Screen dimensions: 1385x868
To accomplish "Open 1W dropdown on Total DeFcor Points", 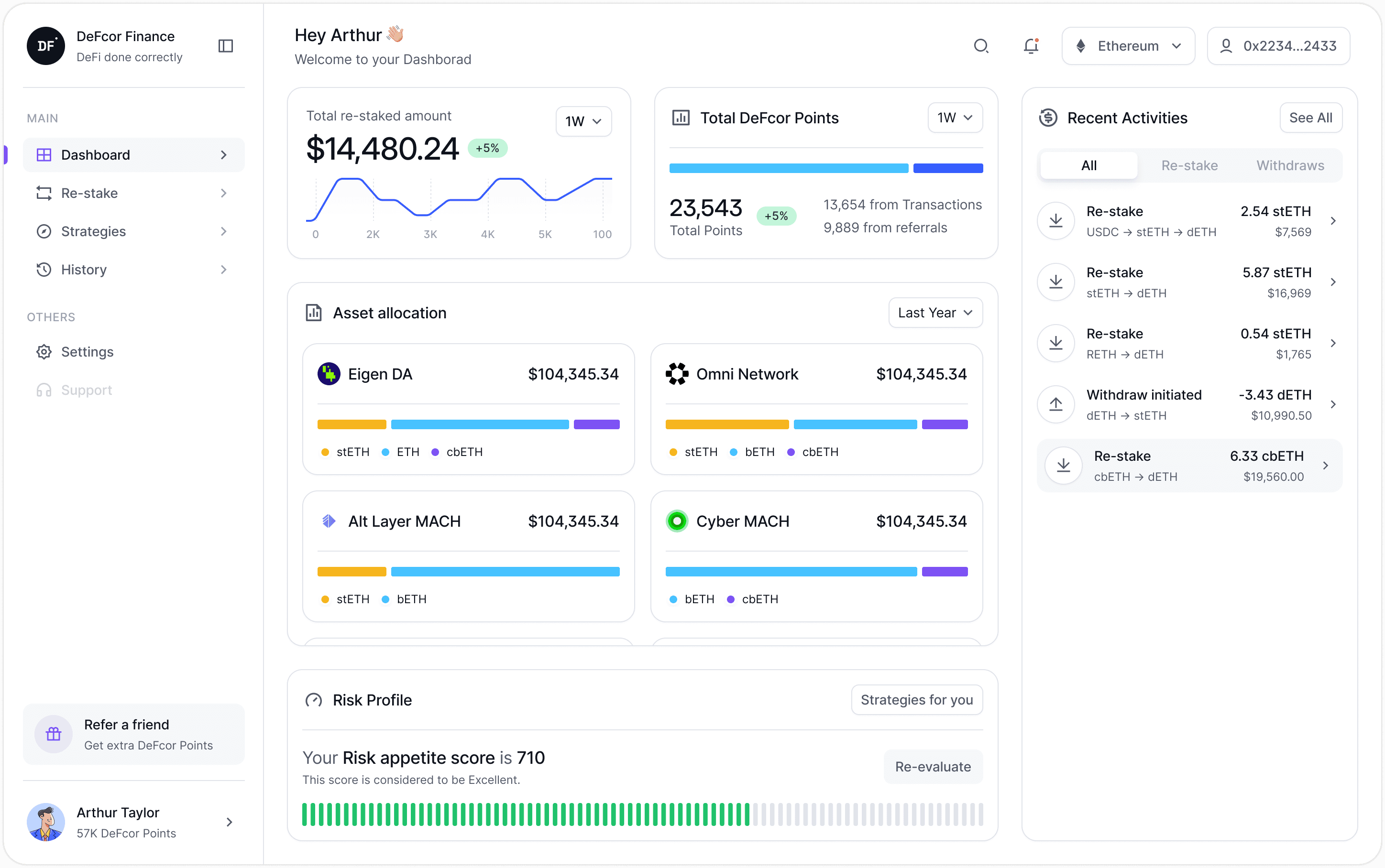I will (955, 118).
